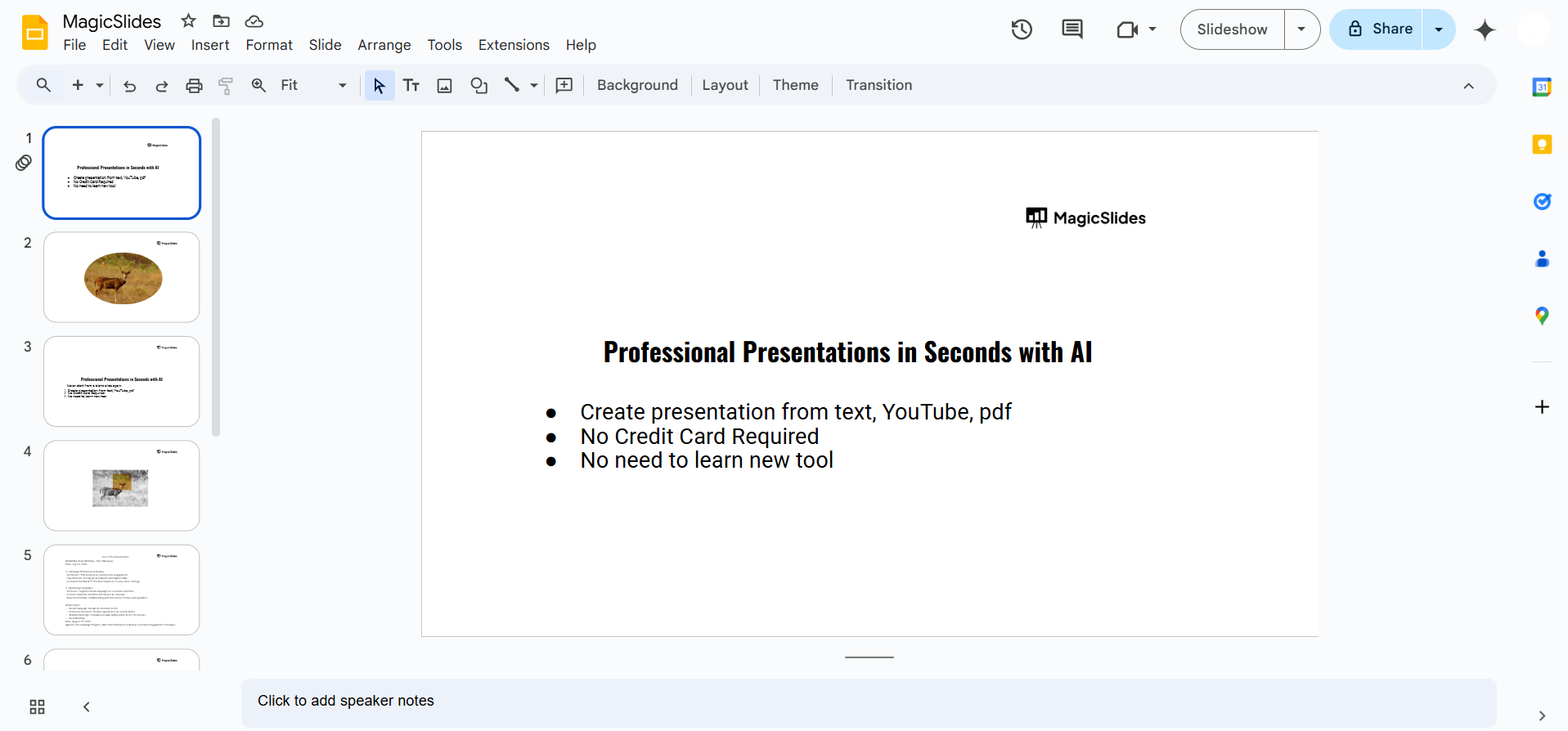
Task: Toggle grid view of slides
Action: [37, 707]
